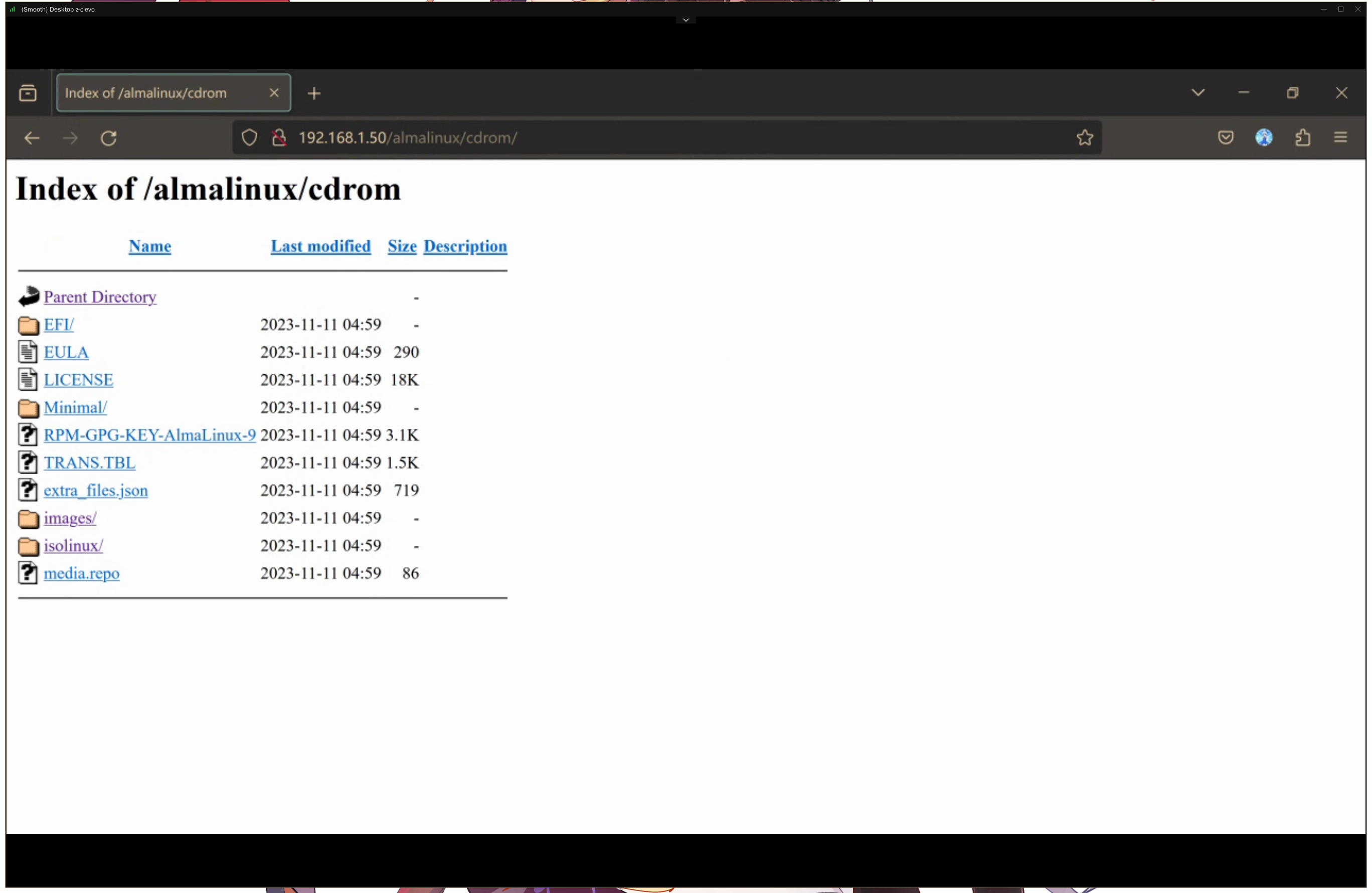Open the Firefox account icon

point(1264,137)
